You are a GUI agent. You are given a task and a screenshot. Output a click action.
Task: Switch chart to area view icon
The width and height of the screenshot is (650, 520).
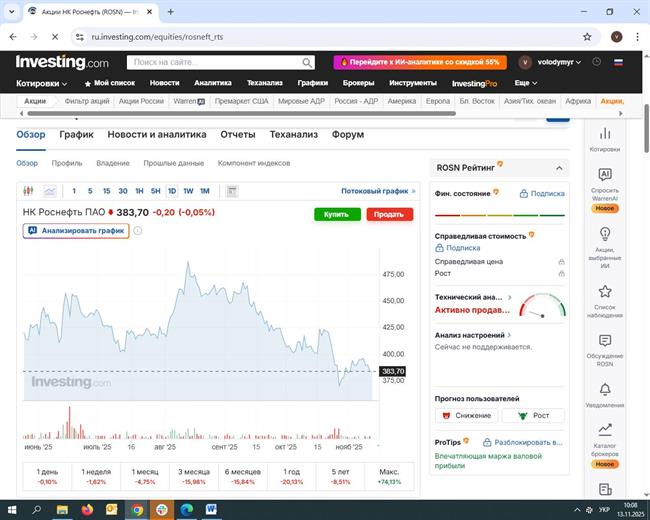coord(49,191)
